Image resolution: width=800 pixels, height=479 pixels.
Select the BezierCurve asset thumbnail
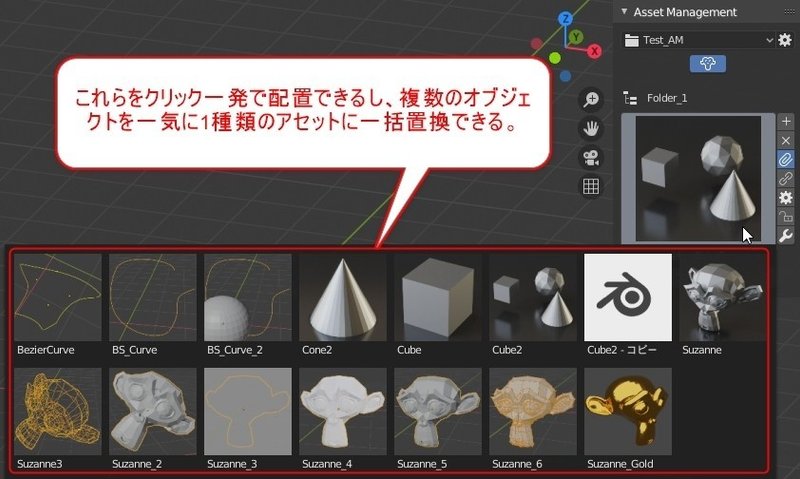[x=58, y=297]
